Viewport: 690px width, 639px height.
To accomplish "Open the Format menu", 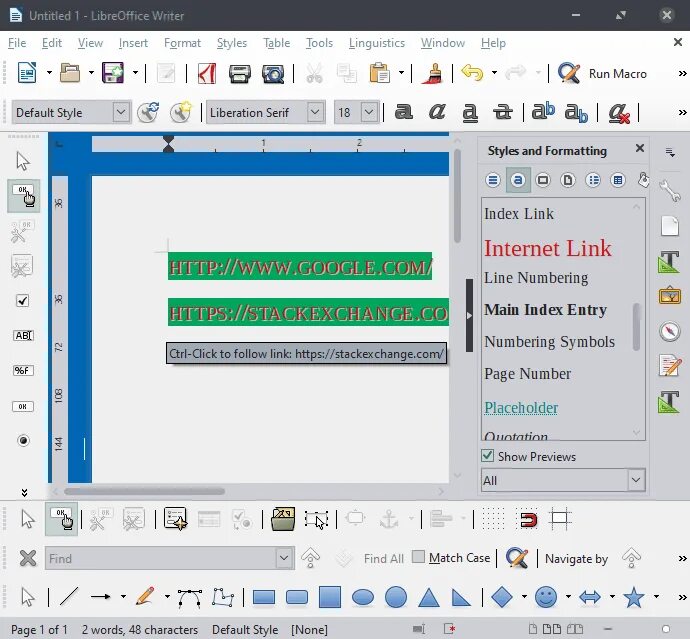I will coord(182,43).
